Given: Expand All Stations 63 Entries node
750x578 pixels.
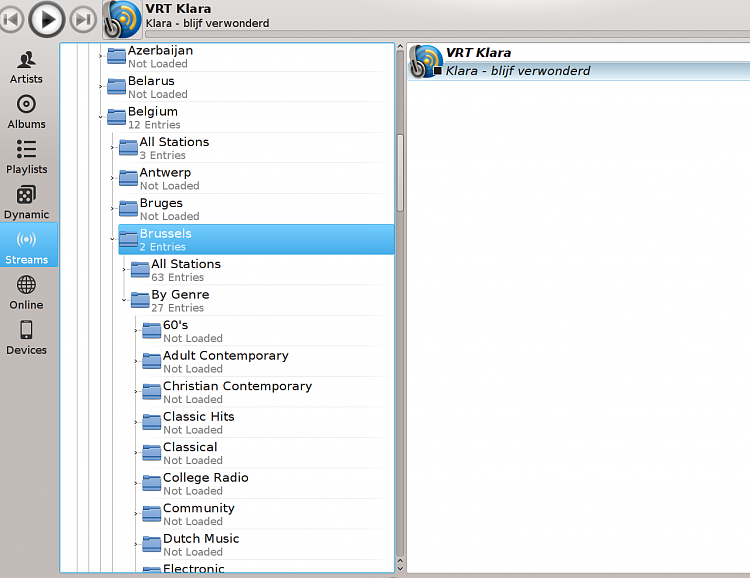Looking at the screenshot, I should pyautogui.click(x=124, y=269).
